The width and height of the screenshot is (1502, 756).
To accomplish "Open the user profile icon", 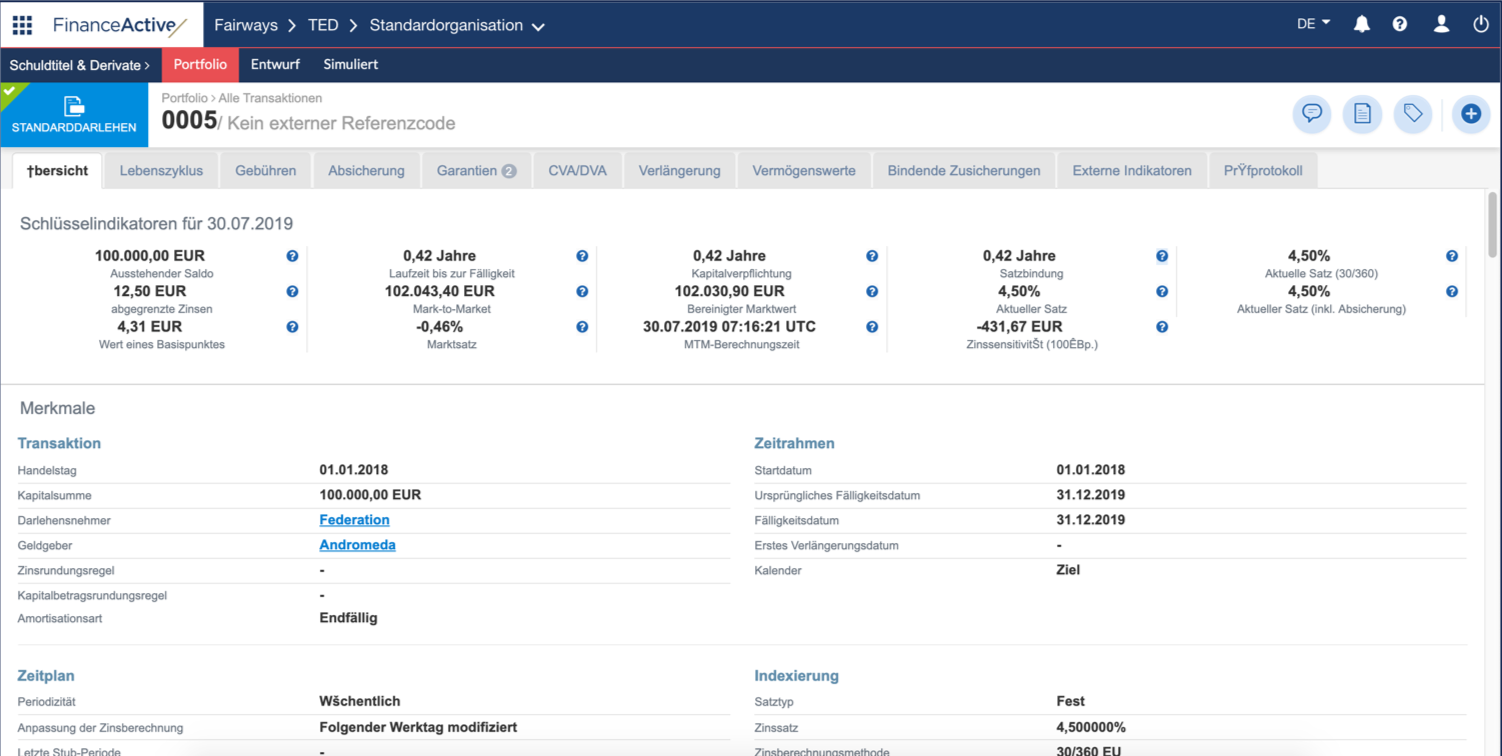I will [x=1440, y=24].
